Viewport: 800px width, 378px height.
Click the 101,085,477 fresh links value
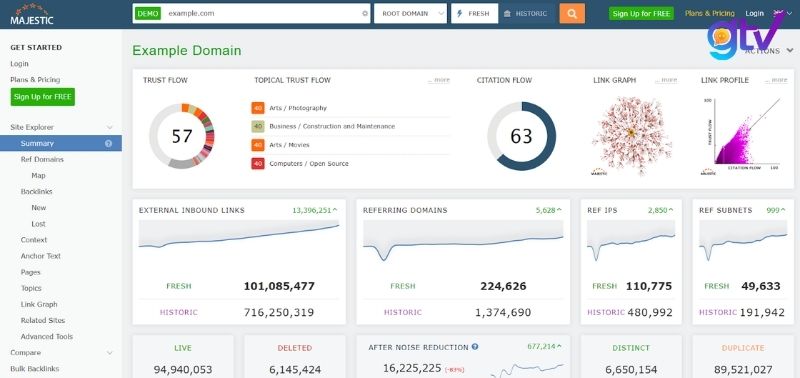(x=279, y=286)
